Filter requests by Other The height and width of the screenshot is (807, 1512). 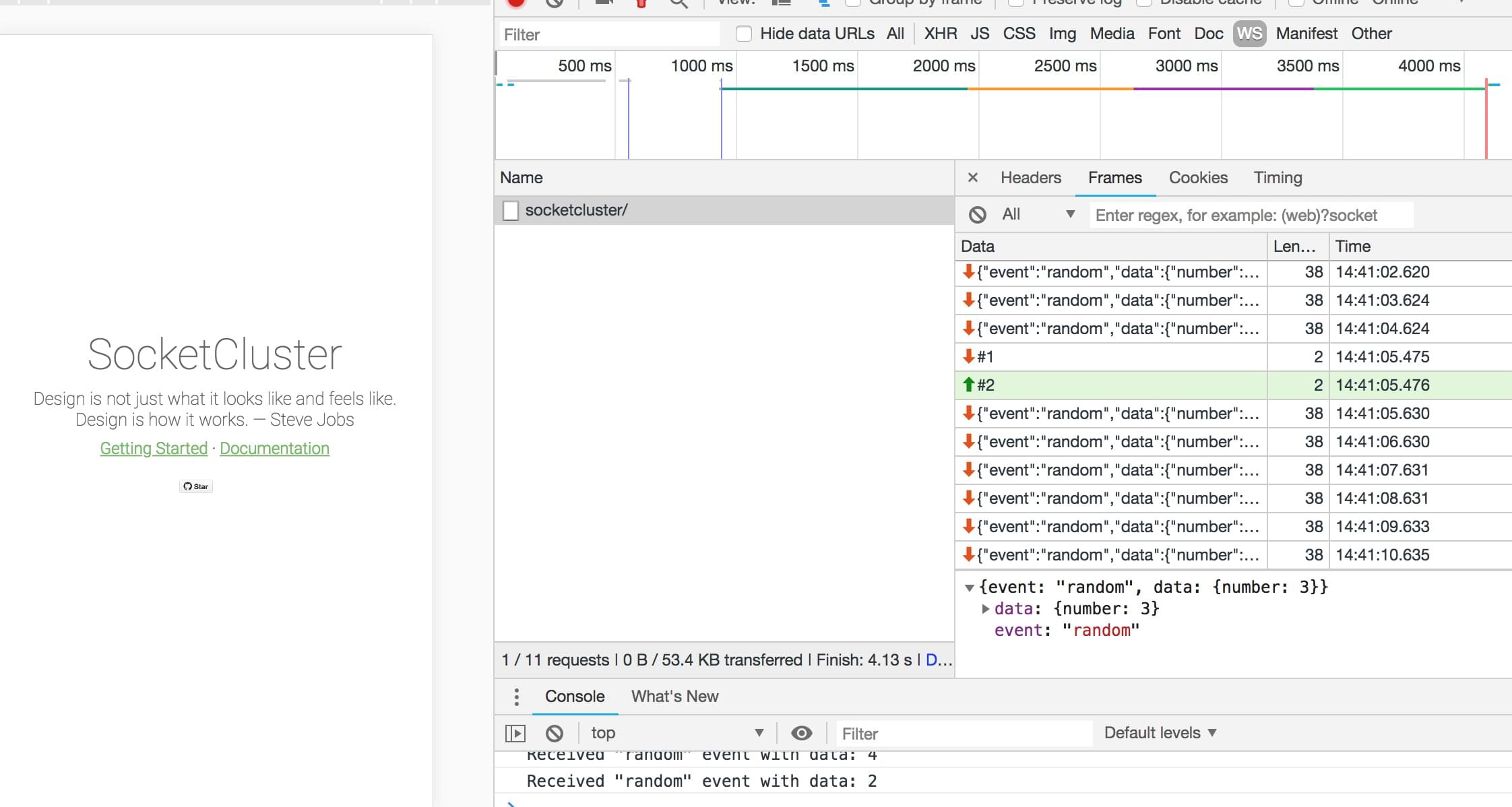1371,34
